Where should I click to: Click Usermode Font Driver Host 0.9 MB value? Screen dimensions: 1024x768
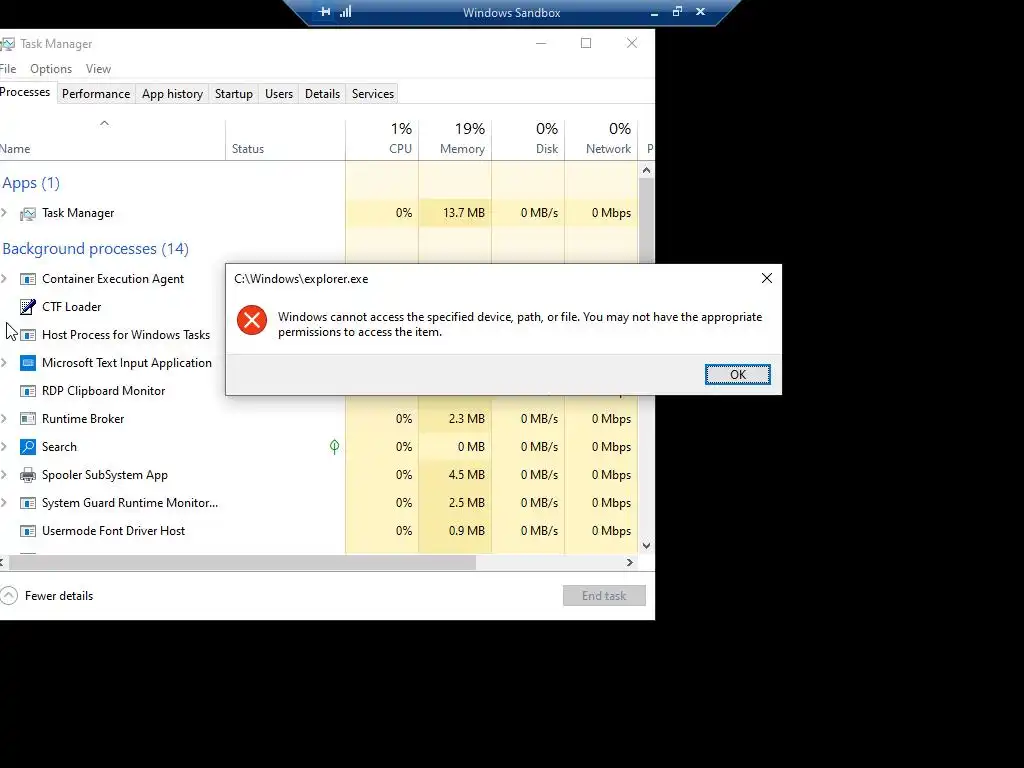[466, 531]
